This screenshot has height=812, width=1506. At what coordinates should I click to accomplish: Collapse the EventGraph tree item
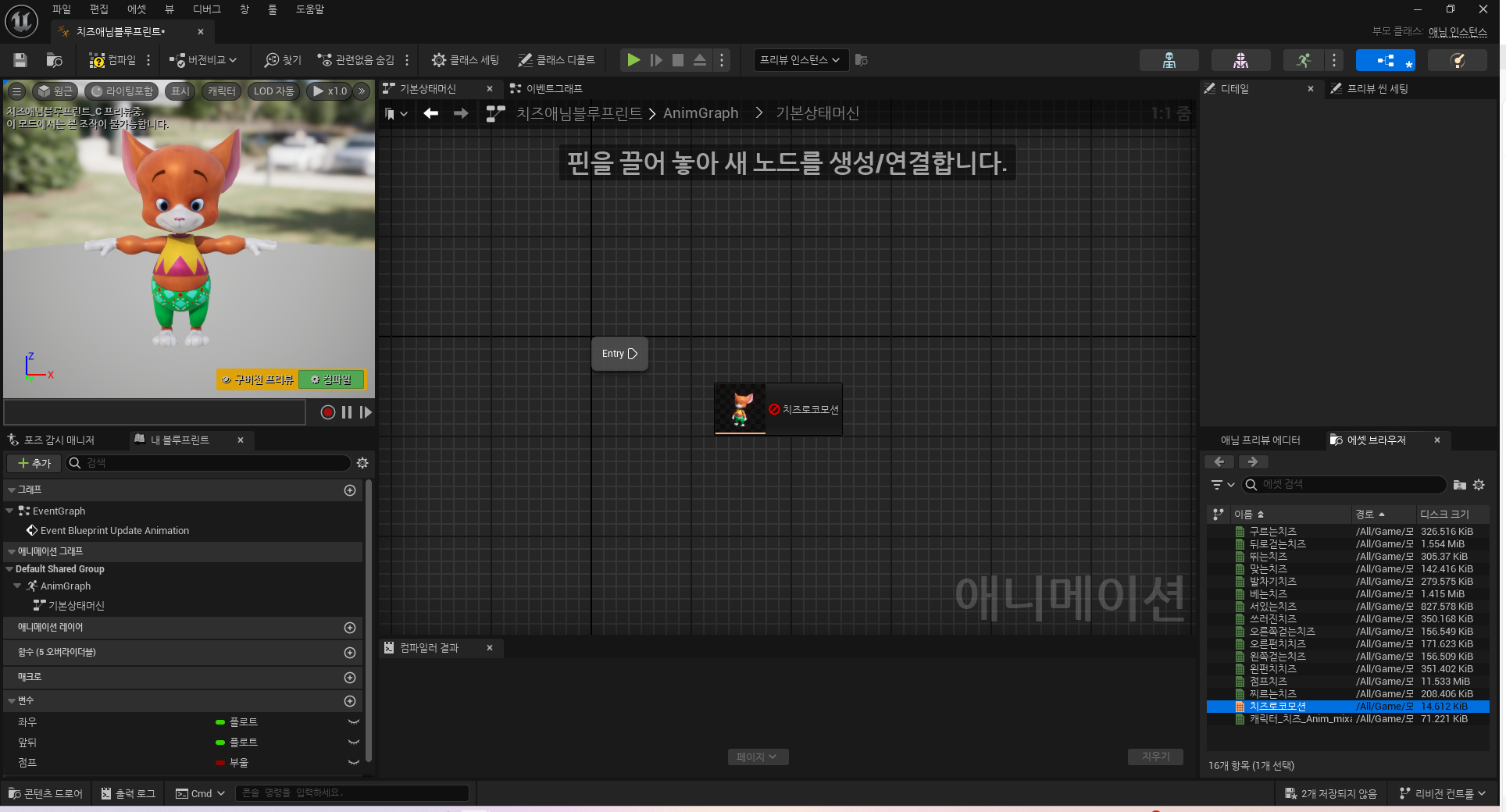[x=9, y=511]
